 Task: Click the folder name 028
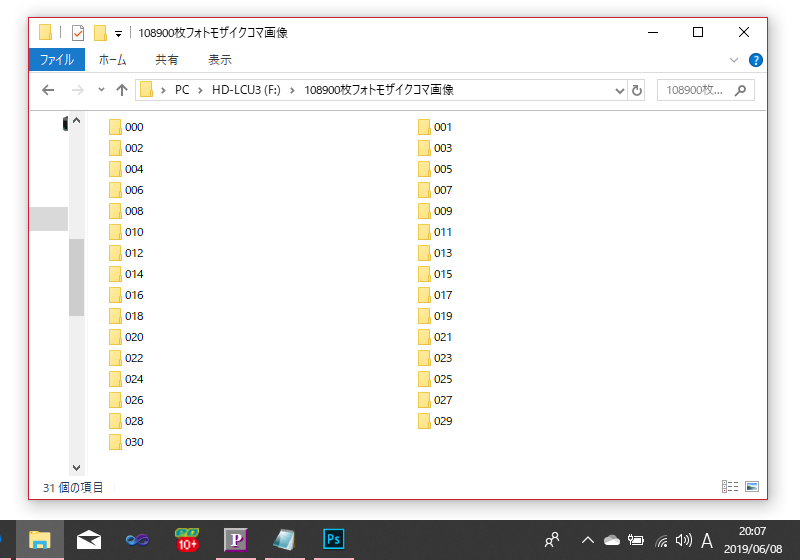(x=134, y=421)
